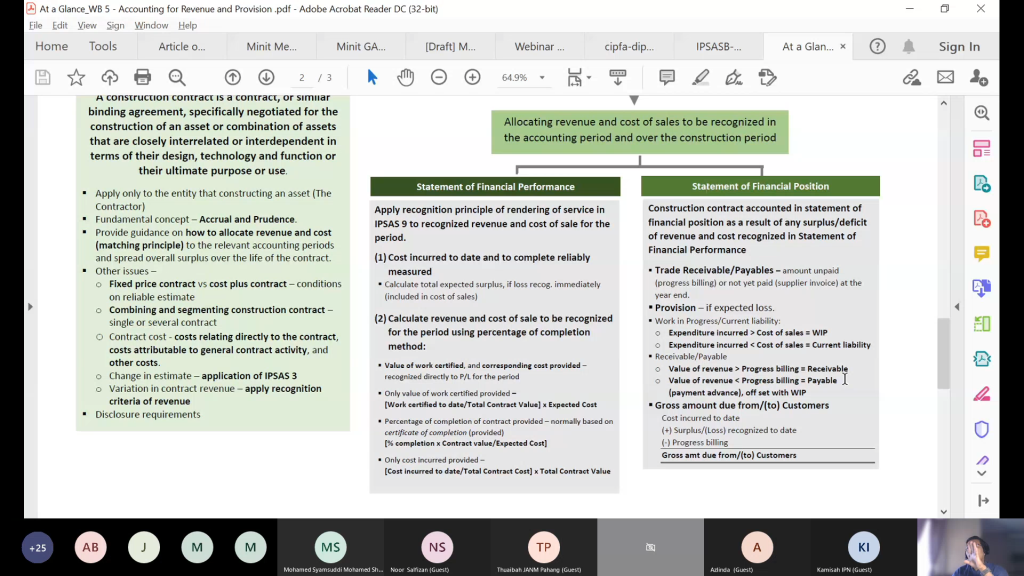
Task: Select the Highlight text pen tool
Action: pos(701,78)
